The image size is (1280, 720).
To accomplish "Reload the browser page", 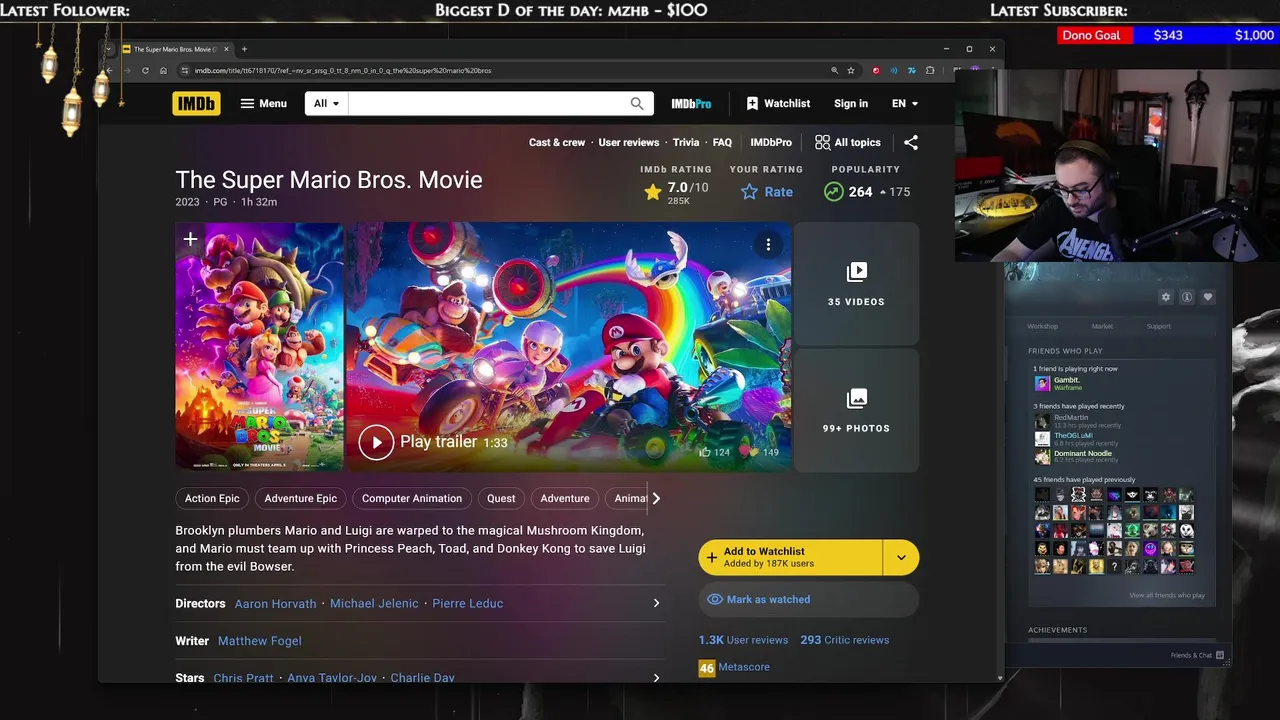I will [x=145, y=70].
